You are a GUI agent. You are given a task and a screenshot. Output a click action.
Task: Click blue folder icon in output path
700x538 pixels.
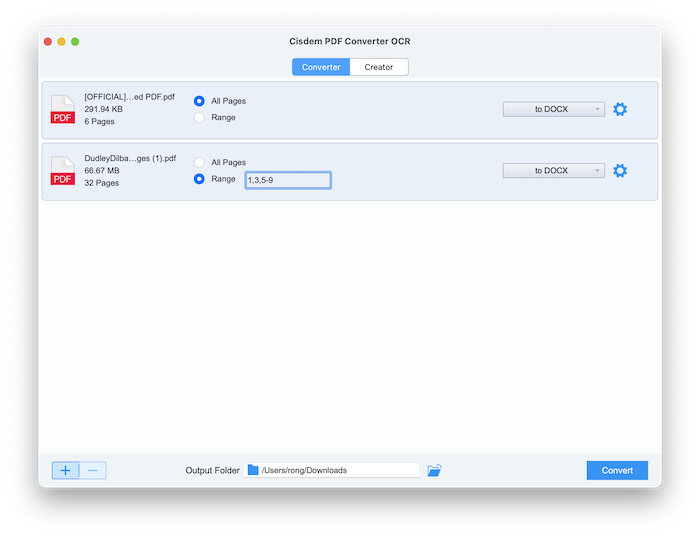[253, 470]
